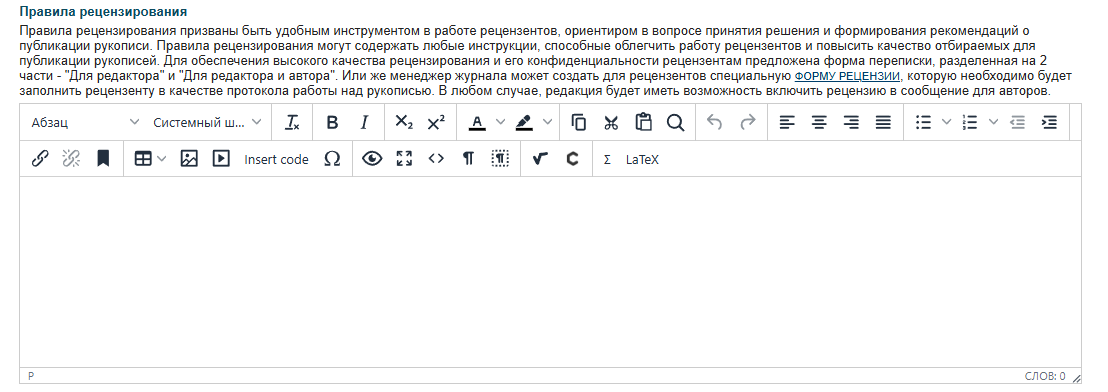This screenshot has width=1108, height=392.
Task: Insert a hyperlink with the link icon
Action: [x=40, y=160]
